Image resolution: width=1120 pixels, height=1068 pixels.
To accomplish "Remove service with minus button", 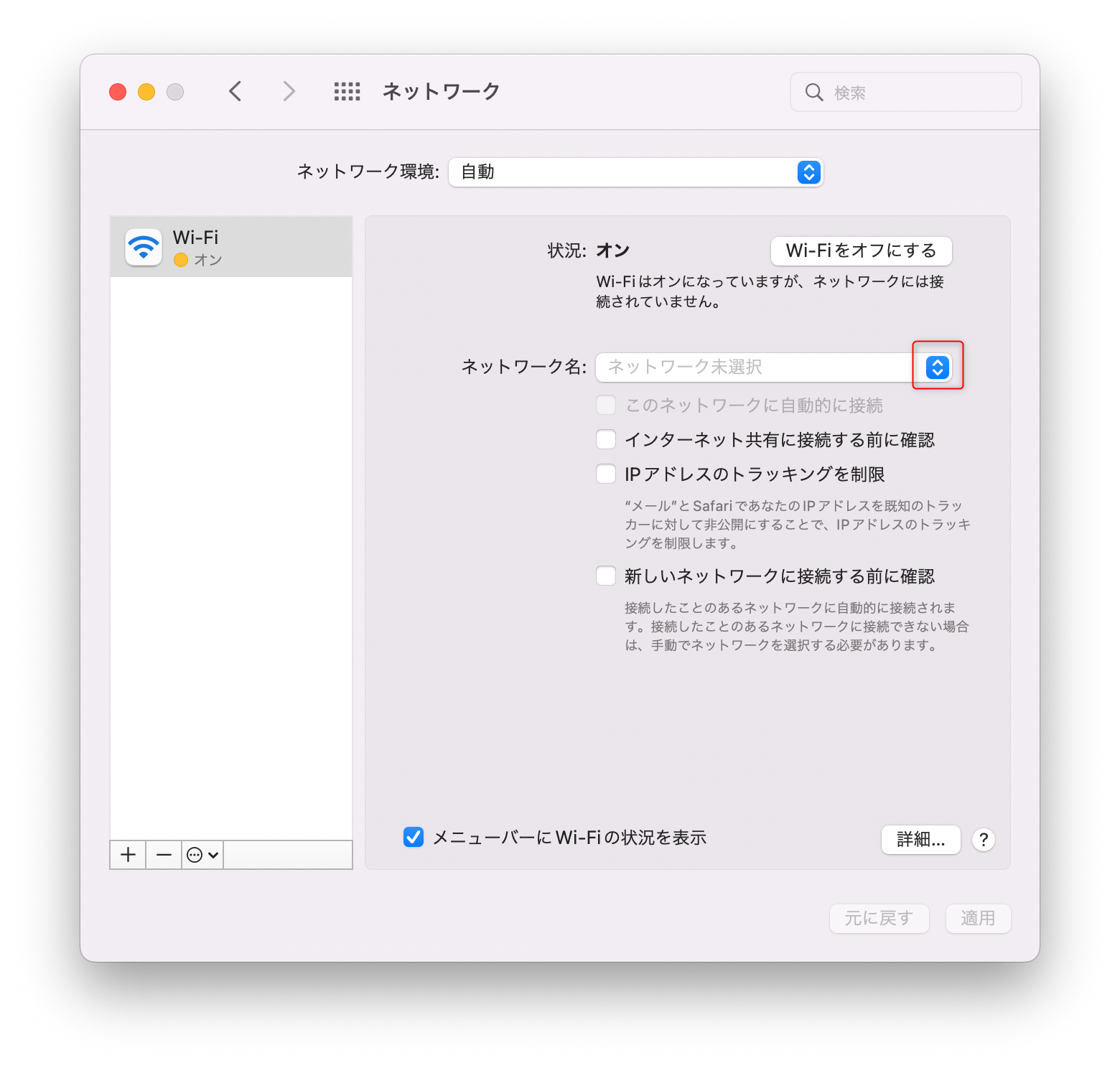I will click(164, 855).
